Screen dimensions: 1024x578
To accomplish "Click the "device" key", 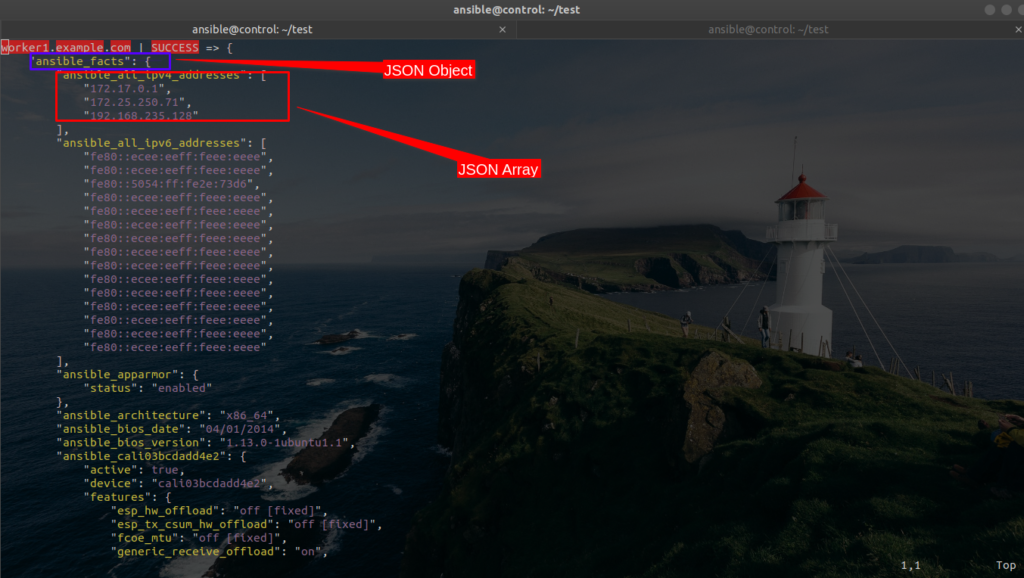I will pyautogui.click(x=111, y=484).
